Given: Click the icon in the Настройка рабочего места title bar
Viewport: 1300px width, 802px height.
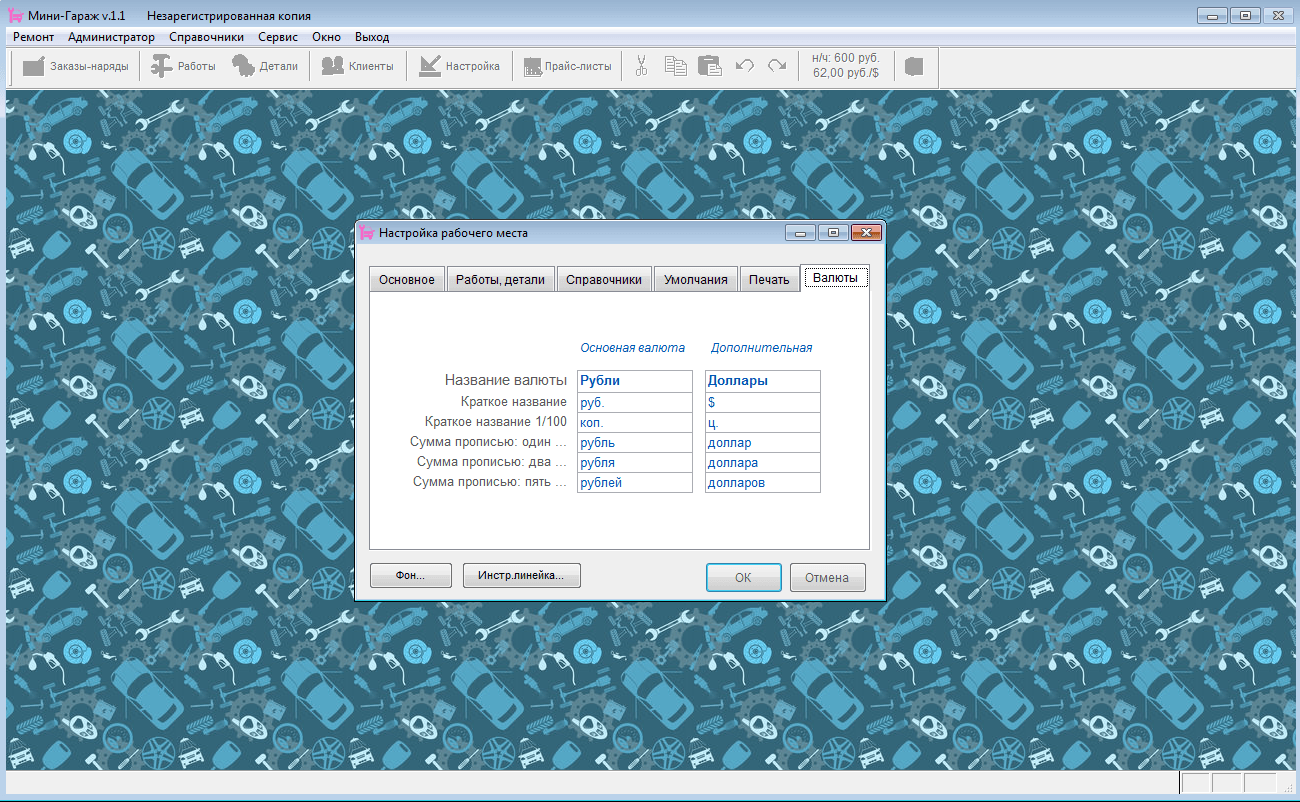Looking at the screenshot, I should coord(368,233).
